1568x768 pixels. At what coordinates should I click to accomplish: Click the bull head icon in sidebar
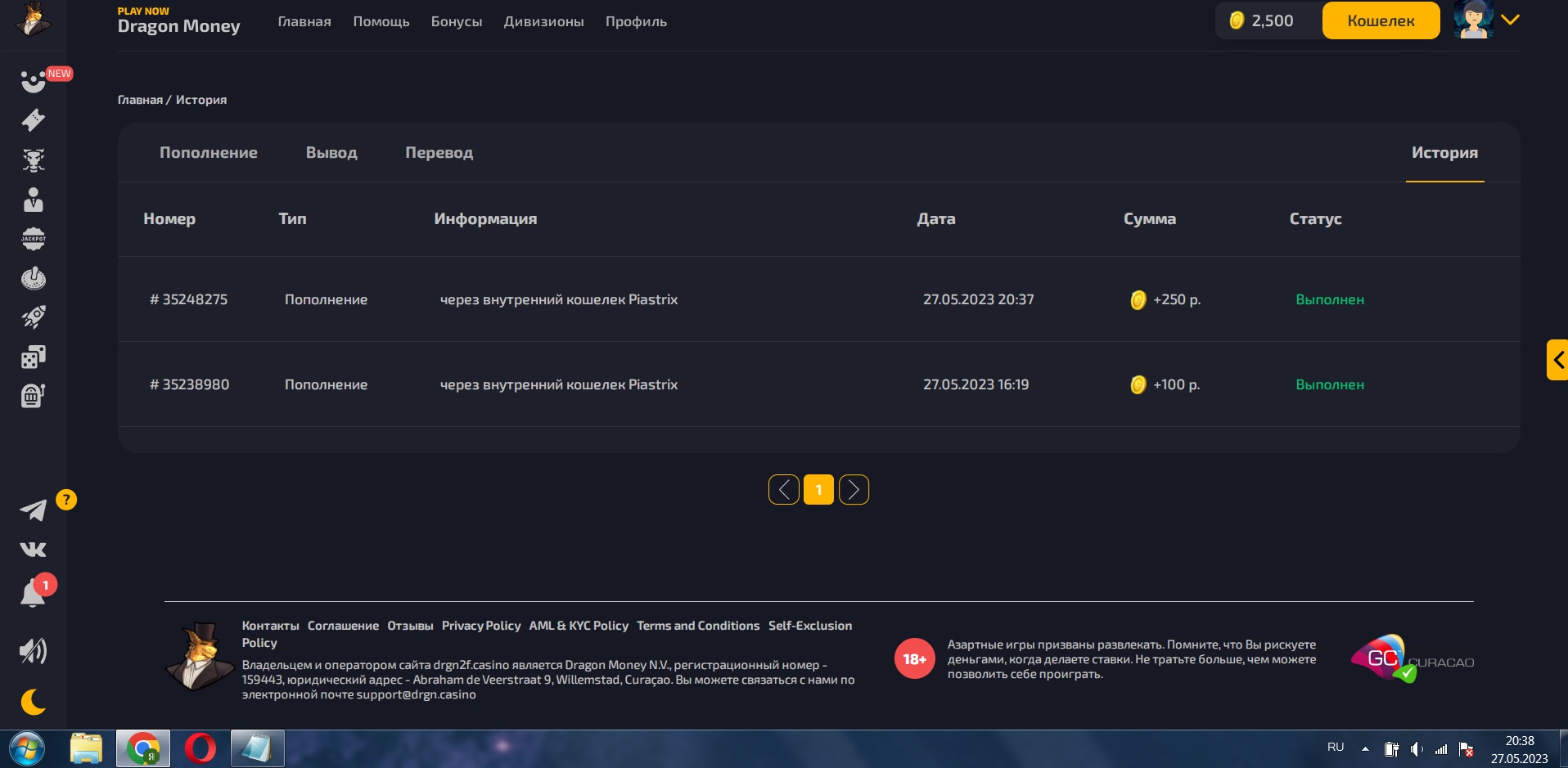click(33, 160)
